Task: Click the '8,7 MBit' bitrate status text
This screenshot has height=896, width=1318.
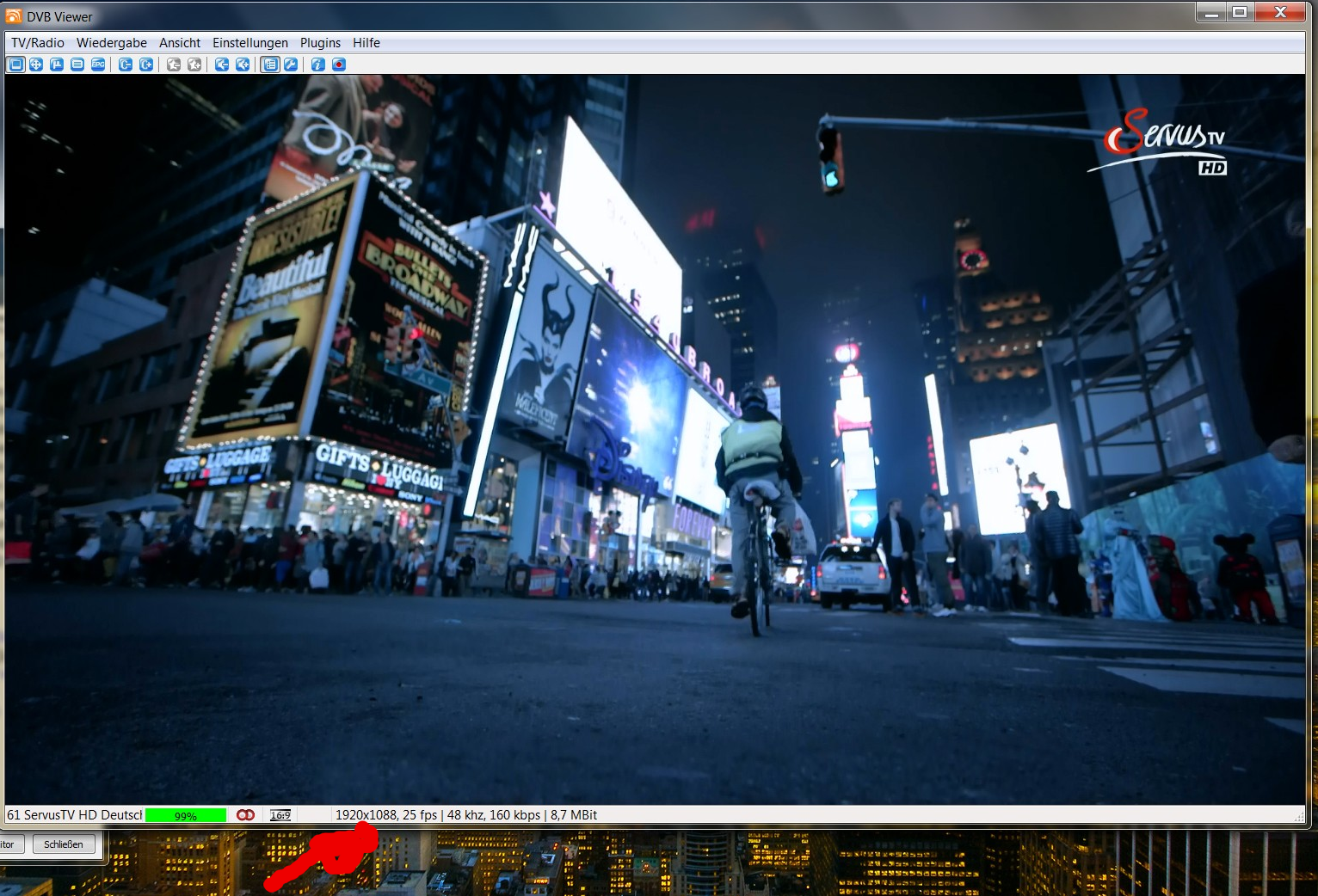Action: 574,815
